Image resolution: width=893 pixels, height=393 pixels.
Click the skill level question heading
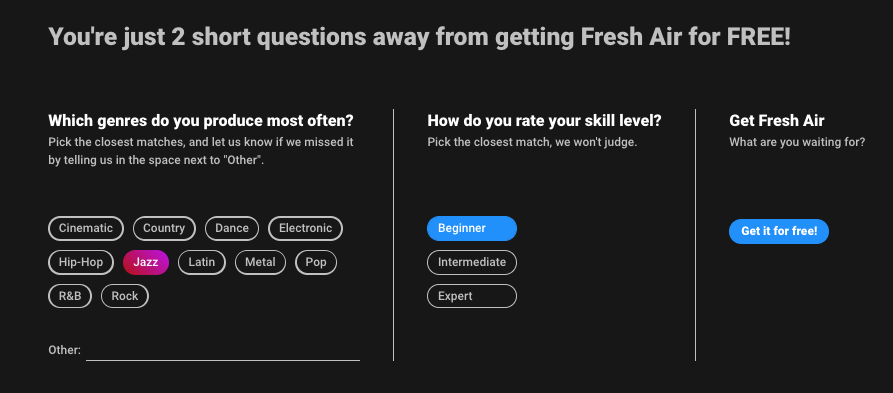544,121
